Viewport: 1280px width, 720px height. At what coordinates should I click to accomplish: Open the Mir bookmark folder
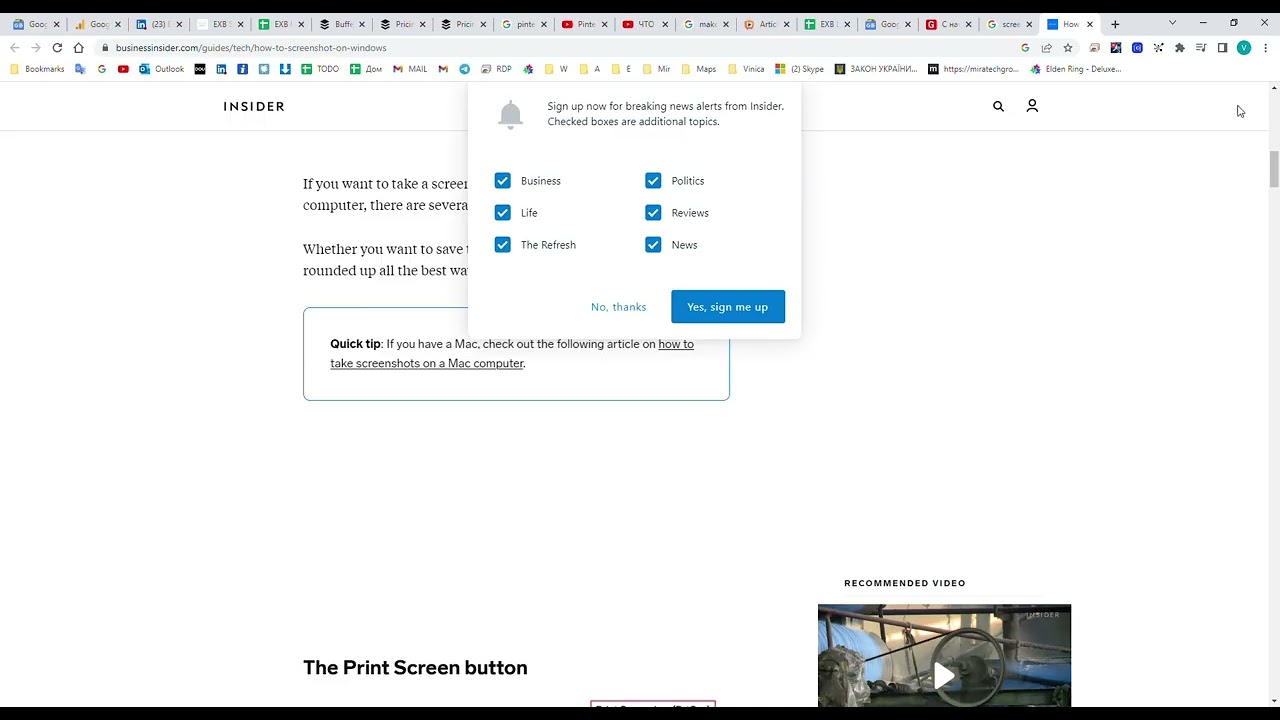tap(656, 69)
